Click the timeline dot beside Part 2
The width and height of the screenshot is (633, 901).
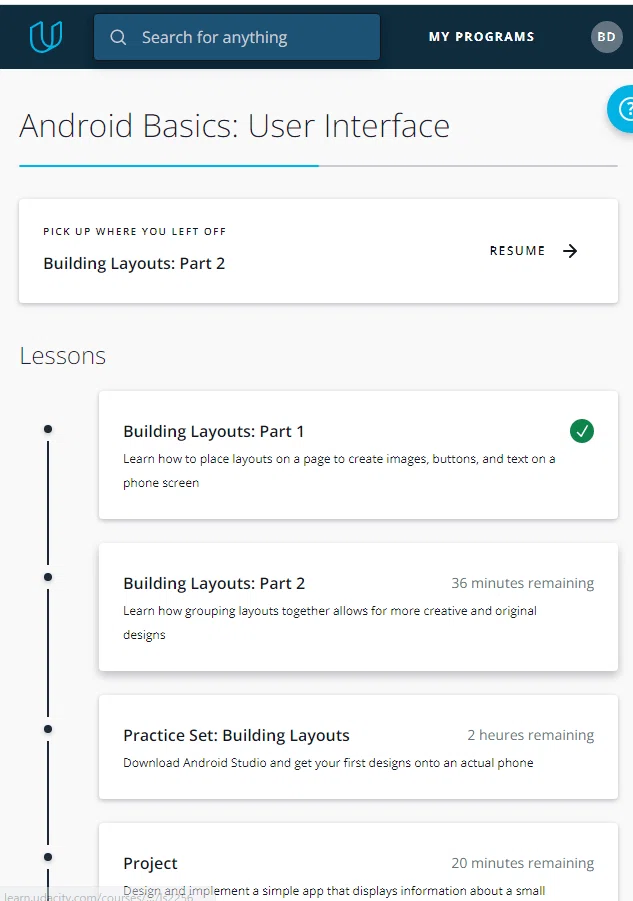pyautogui.click(x=48, y=577)
